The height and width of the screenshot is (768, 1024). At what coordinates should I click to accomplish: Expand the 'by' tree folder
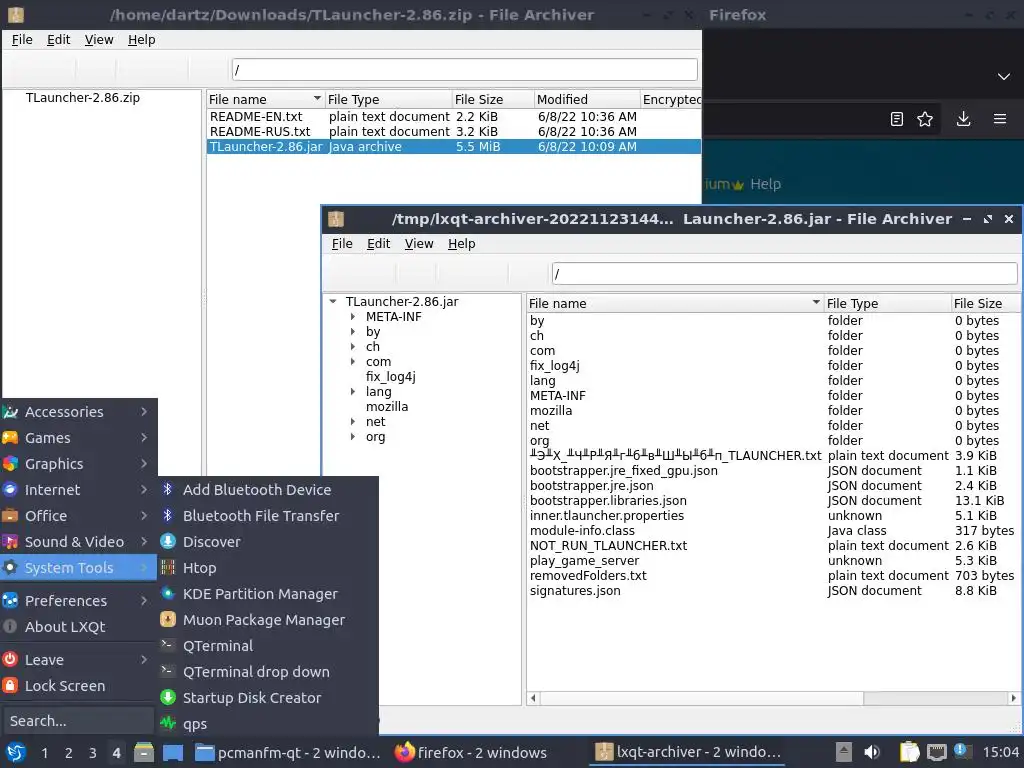(353, 332)
